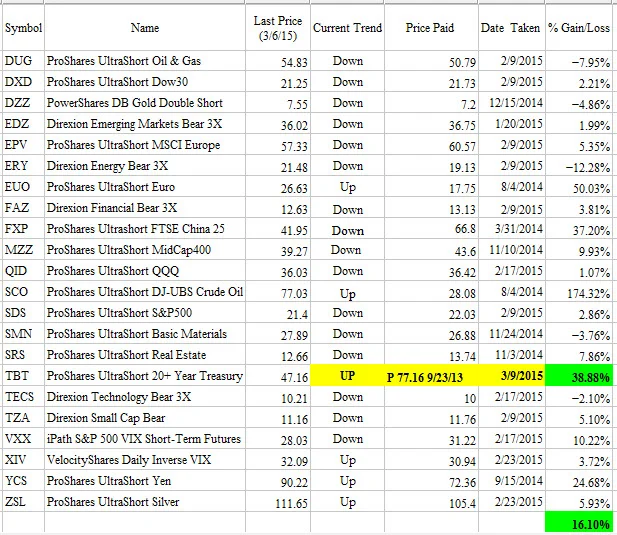The image size is (617, 535).
Task: Select the Symbol column header cell
Action: coord(23,28)
